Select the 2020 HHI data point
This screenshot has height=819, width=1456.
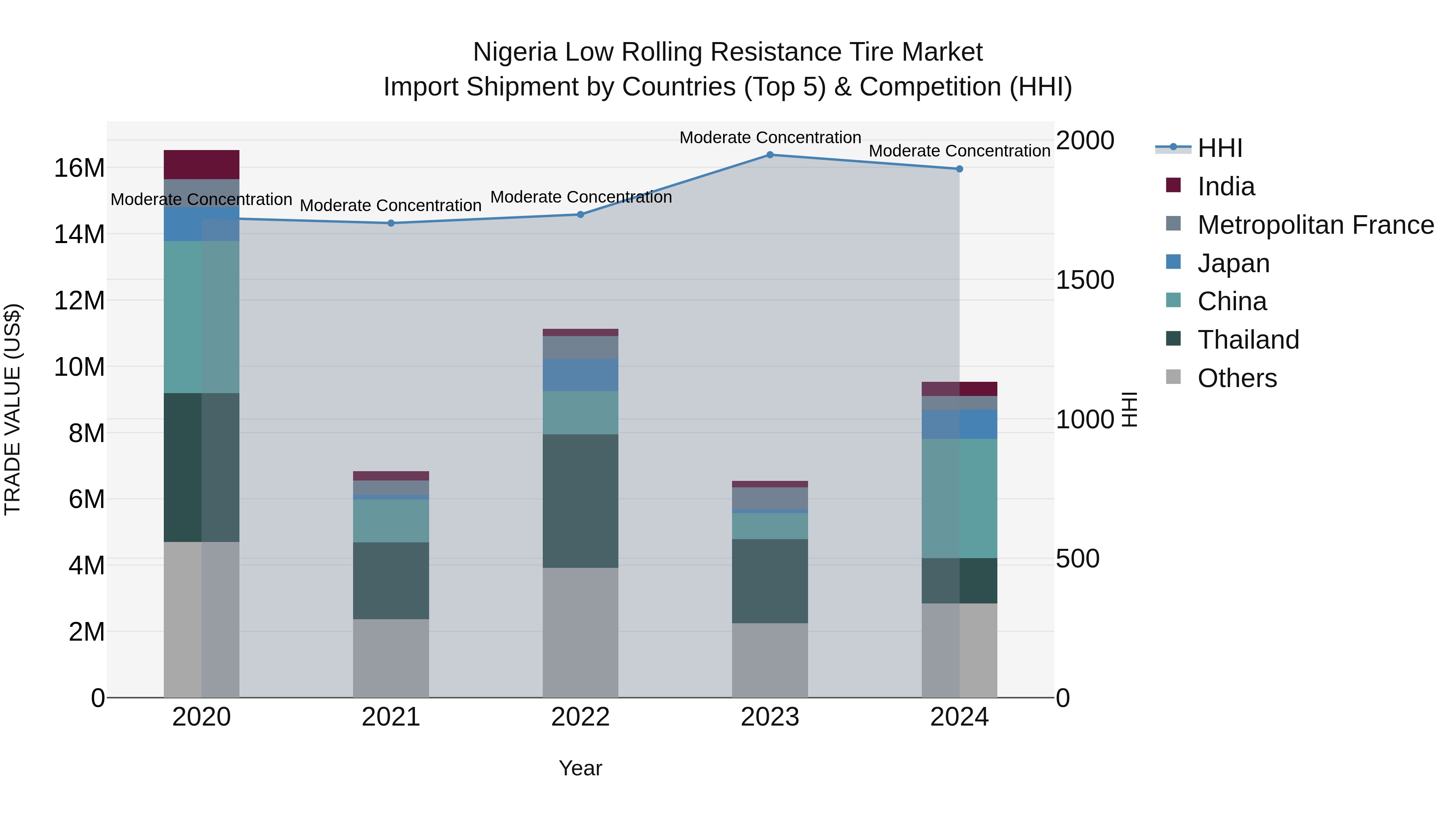pos(202,218)
